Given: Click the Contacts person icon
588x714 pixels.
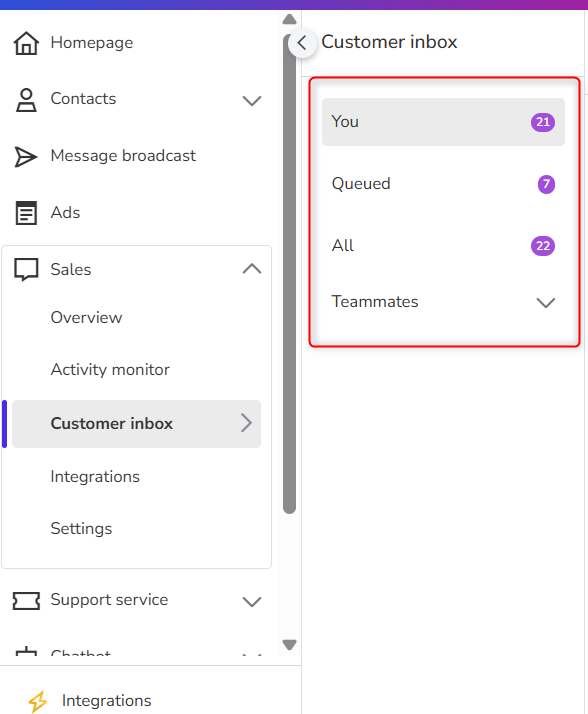Looking at the screenshot, I should (26, 100).
